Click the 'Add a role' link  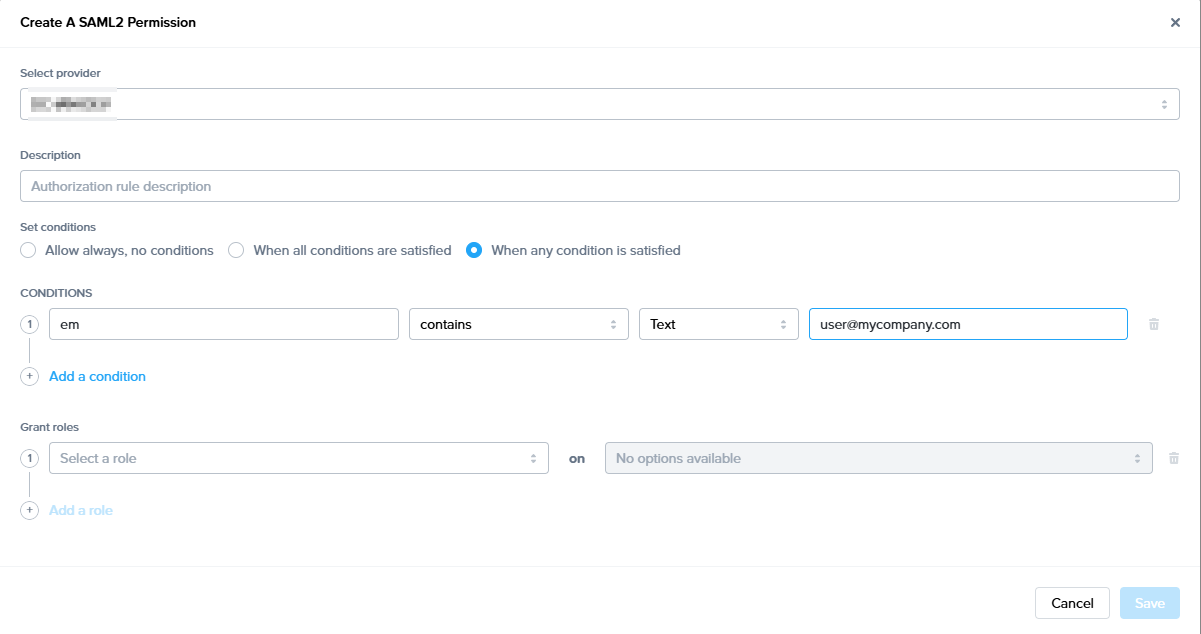pos(81,510)
